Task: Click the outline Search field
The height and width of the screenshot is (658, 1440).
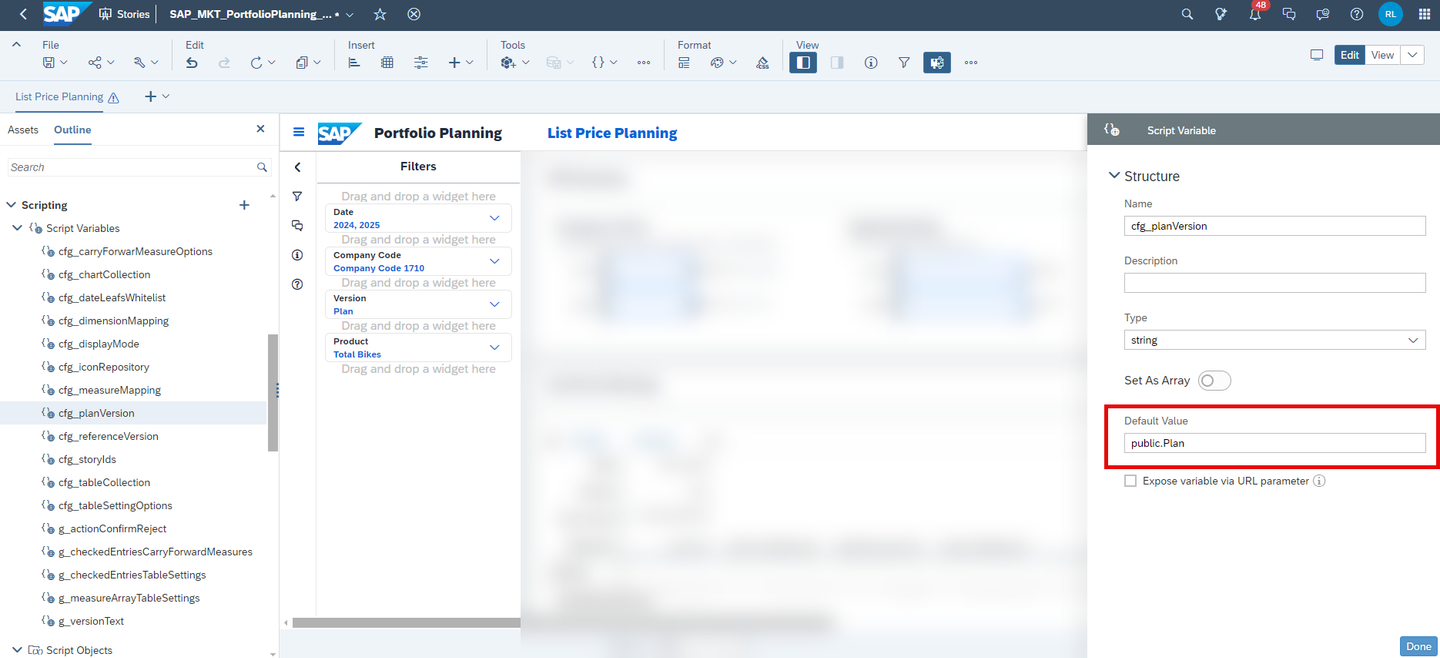Action: 139,167
